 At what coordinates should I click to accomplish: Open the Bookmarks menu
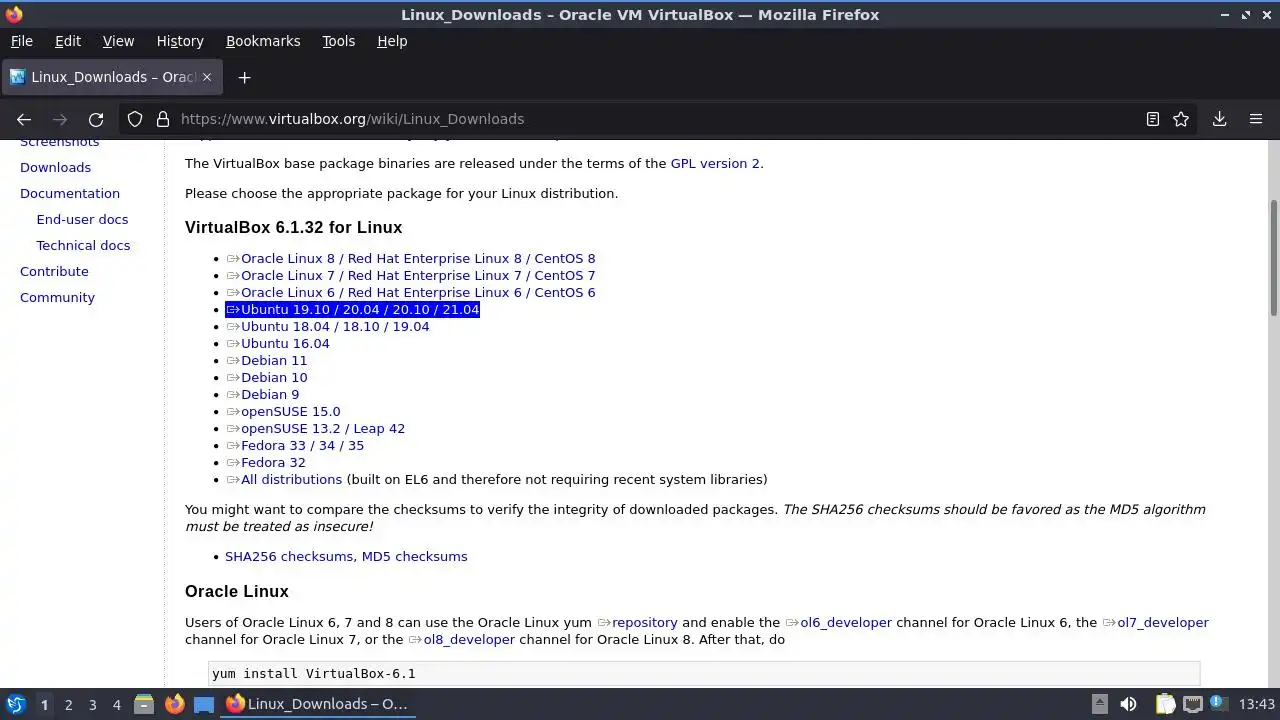[x=263, y=41]
